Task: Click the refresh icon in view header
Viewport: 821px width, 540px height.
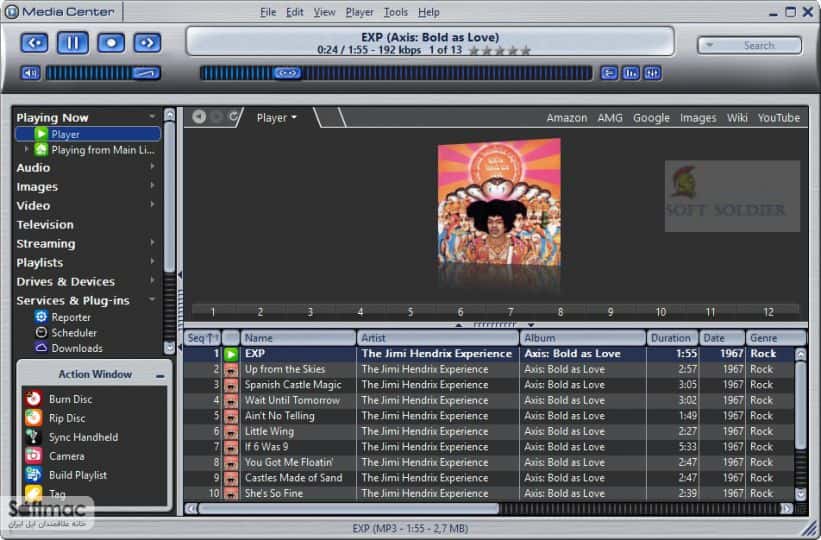Action: [x=234, y=116]
